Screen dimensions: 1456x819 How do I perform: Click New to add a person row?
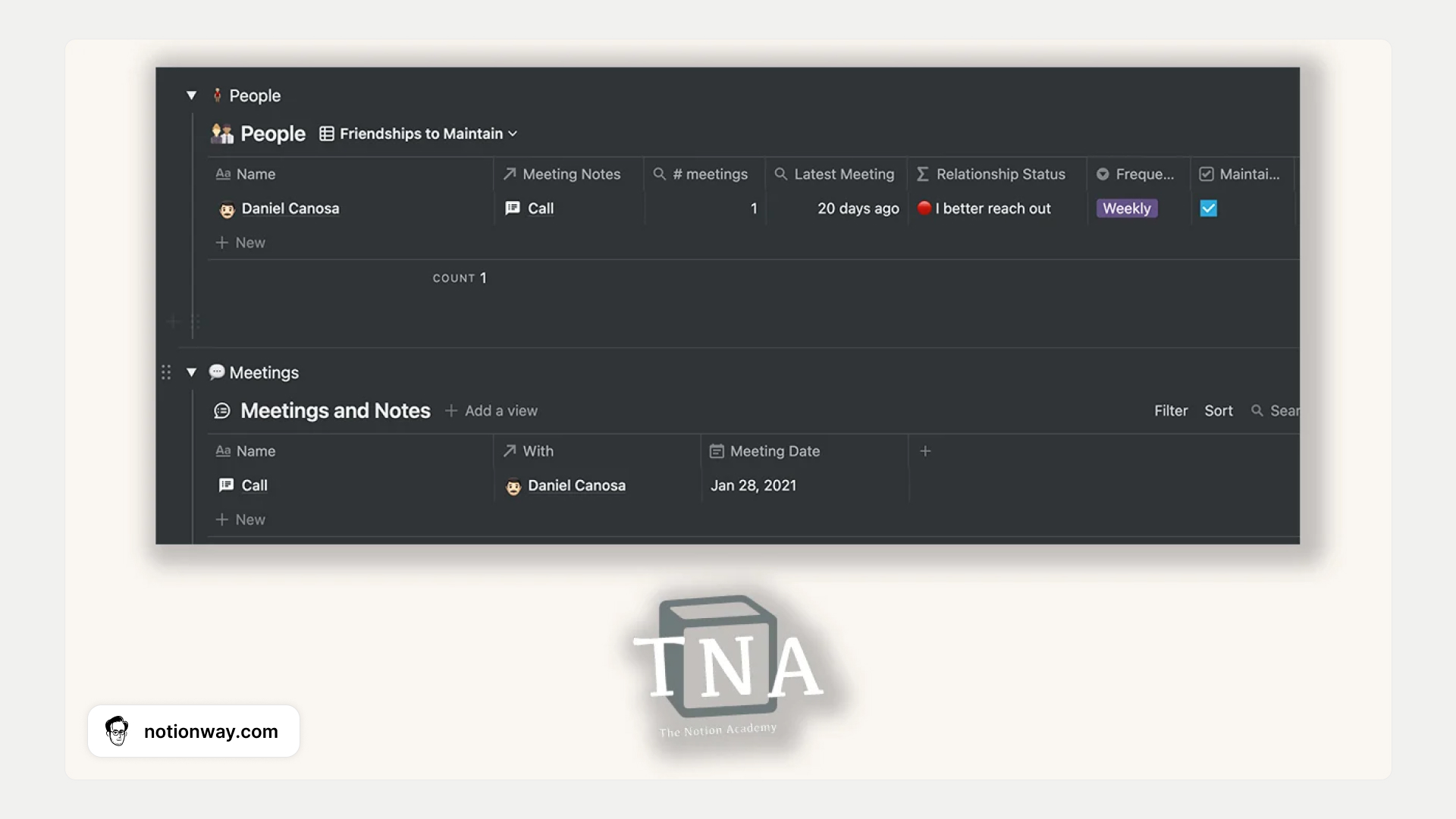pyautogui.click(x=240, y=242)
